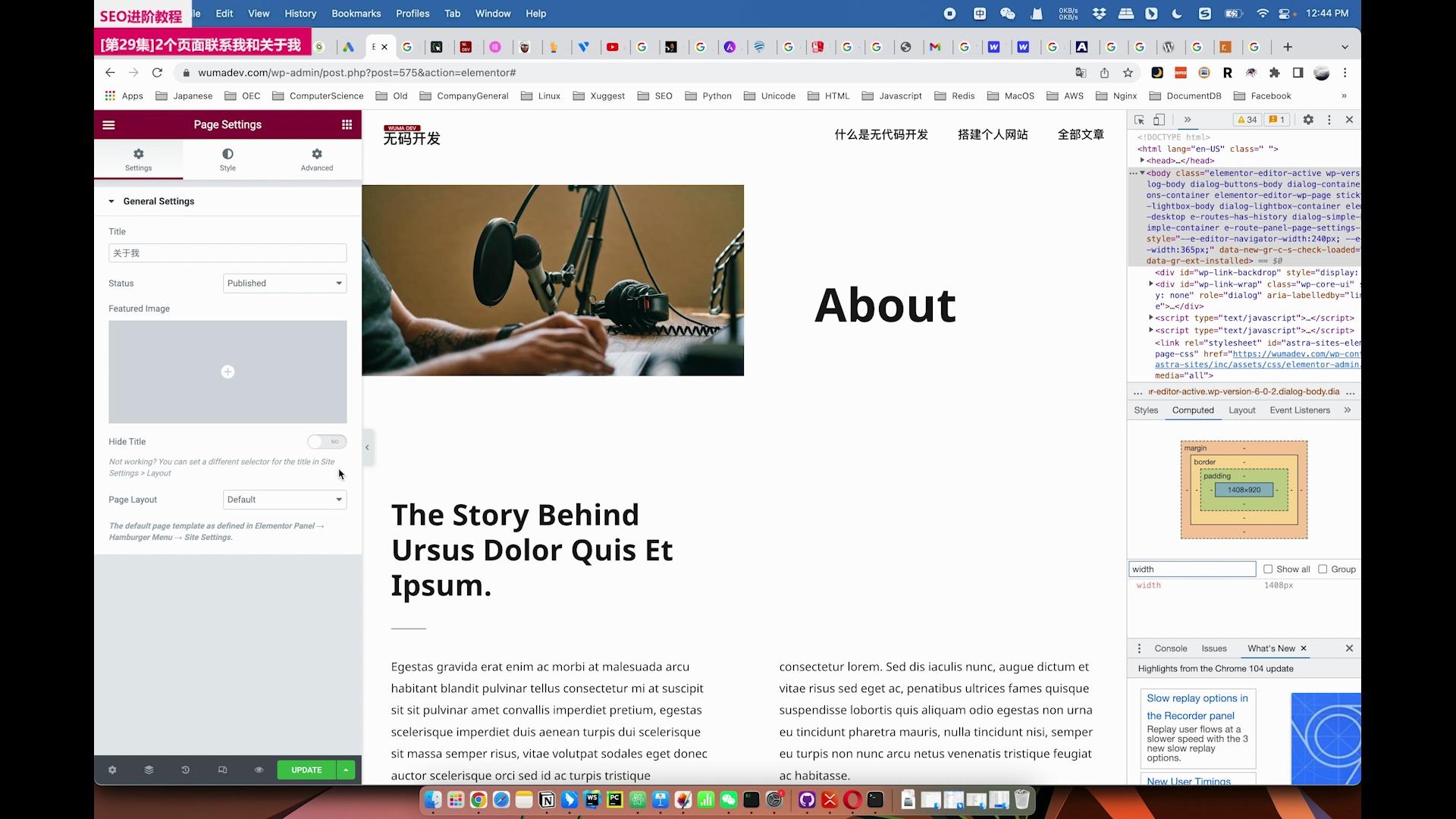This screenshot has height=819, width=1456.
Task: Open the Console drawer tab
Action: click(1170, 648)
